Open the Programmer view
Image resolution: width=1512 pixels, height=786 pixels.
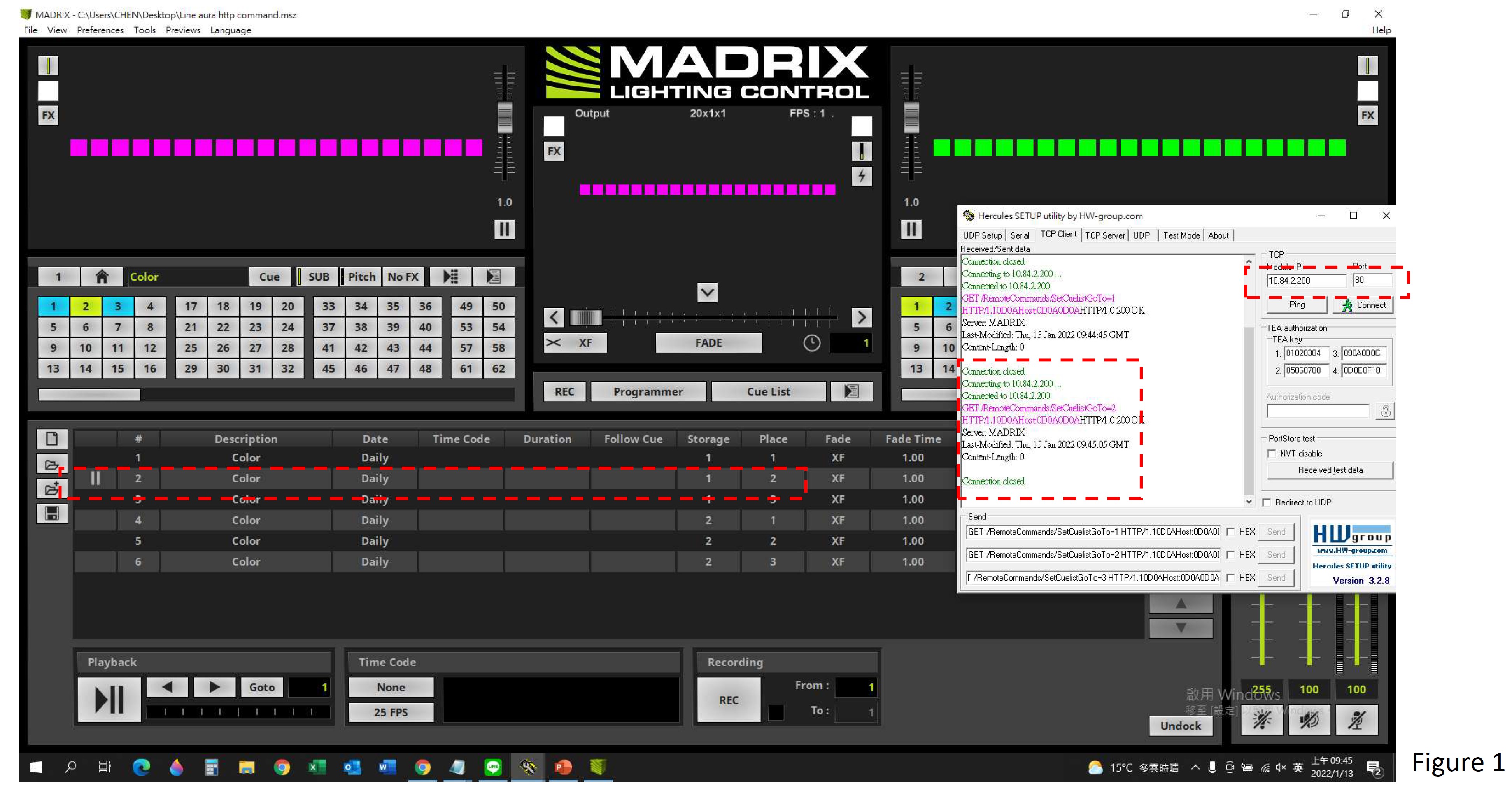pyautogui.click(x=648, y=391)
